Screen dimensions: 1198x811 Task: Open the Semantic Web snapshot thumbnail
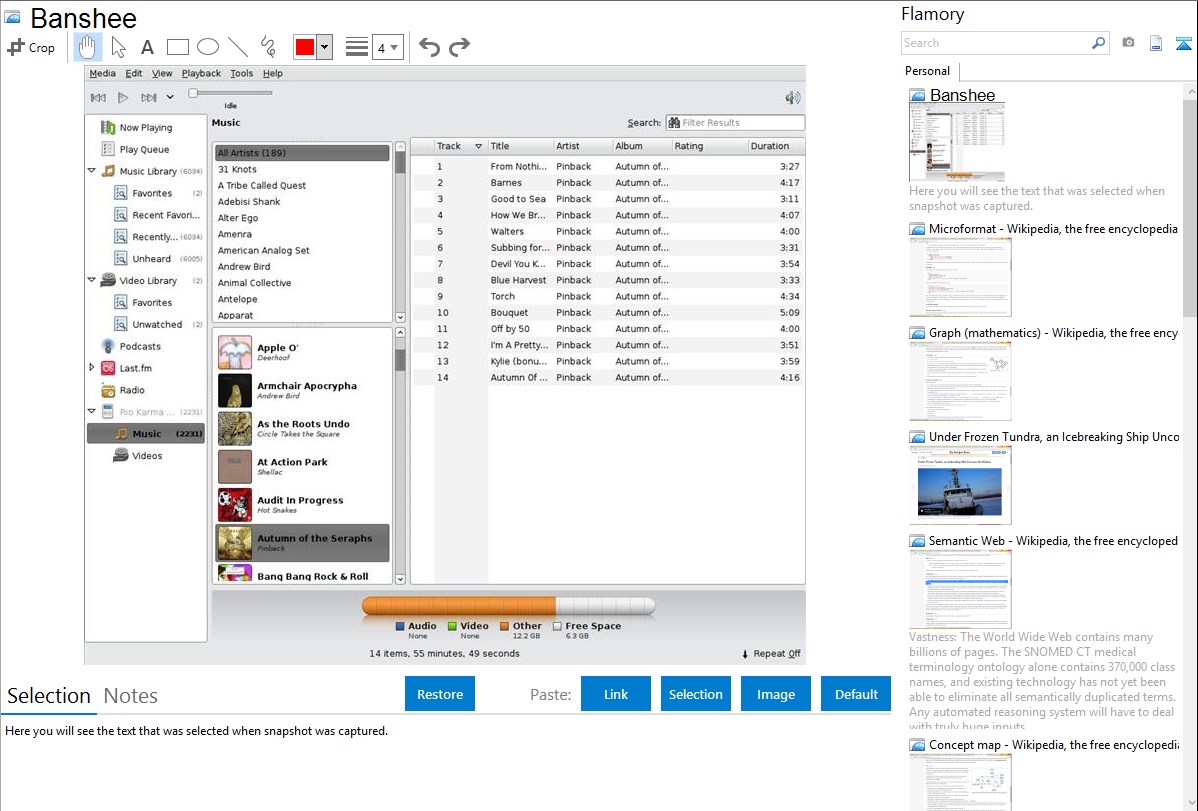click(960, 588)
